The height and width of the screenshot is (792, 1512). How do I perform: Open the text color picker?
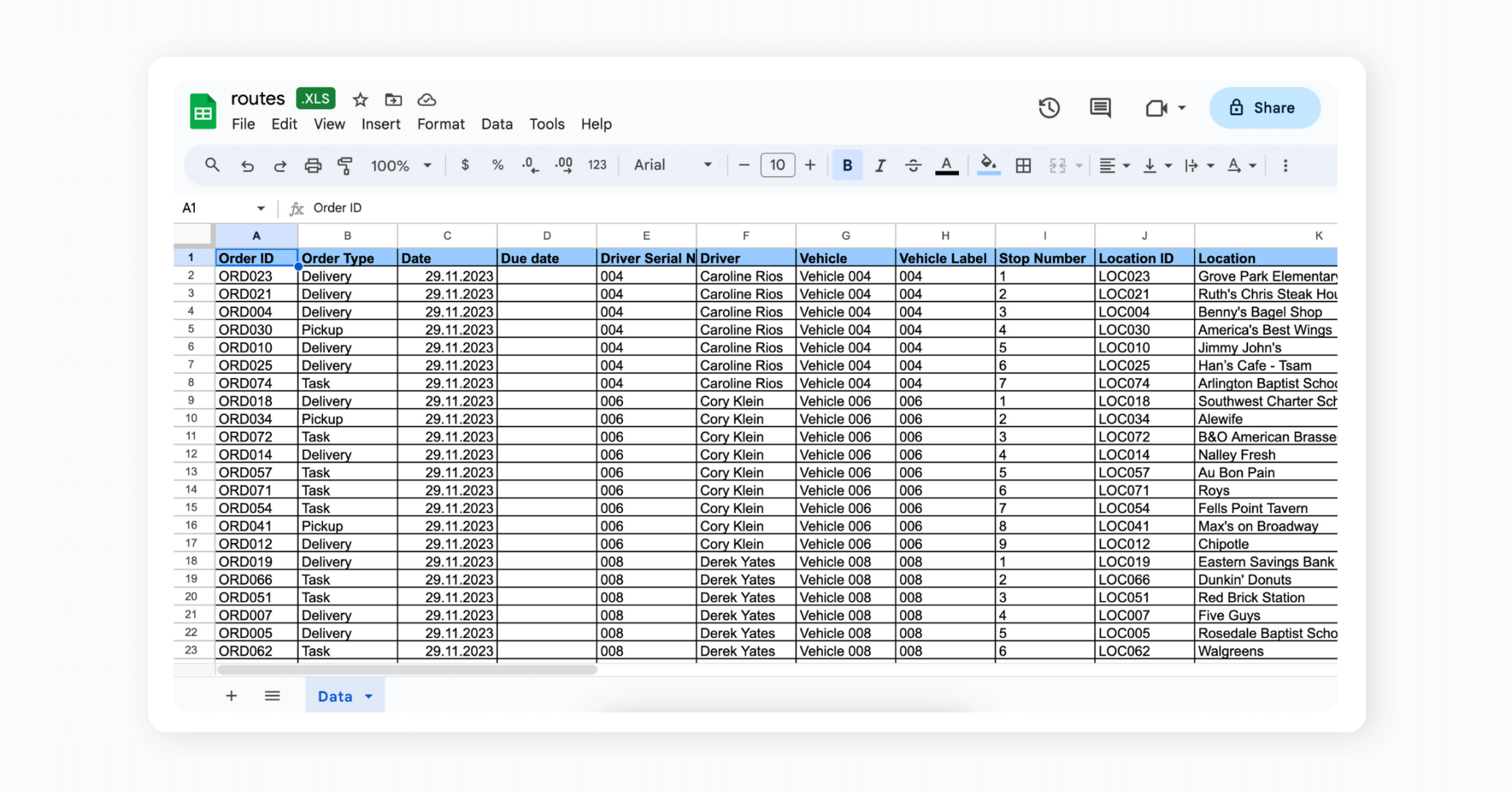coord(947,165)
